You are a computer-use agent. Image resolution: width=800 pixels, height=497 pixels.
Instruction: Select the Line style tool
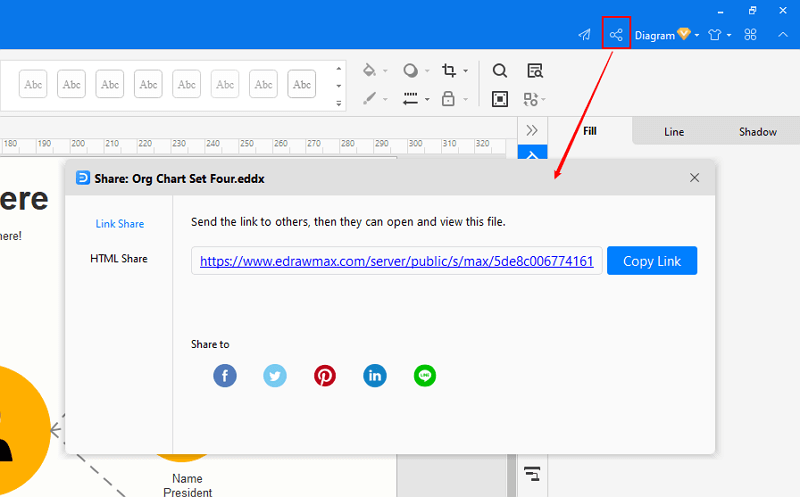[x=410, y=98]
